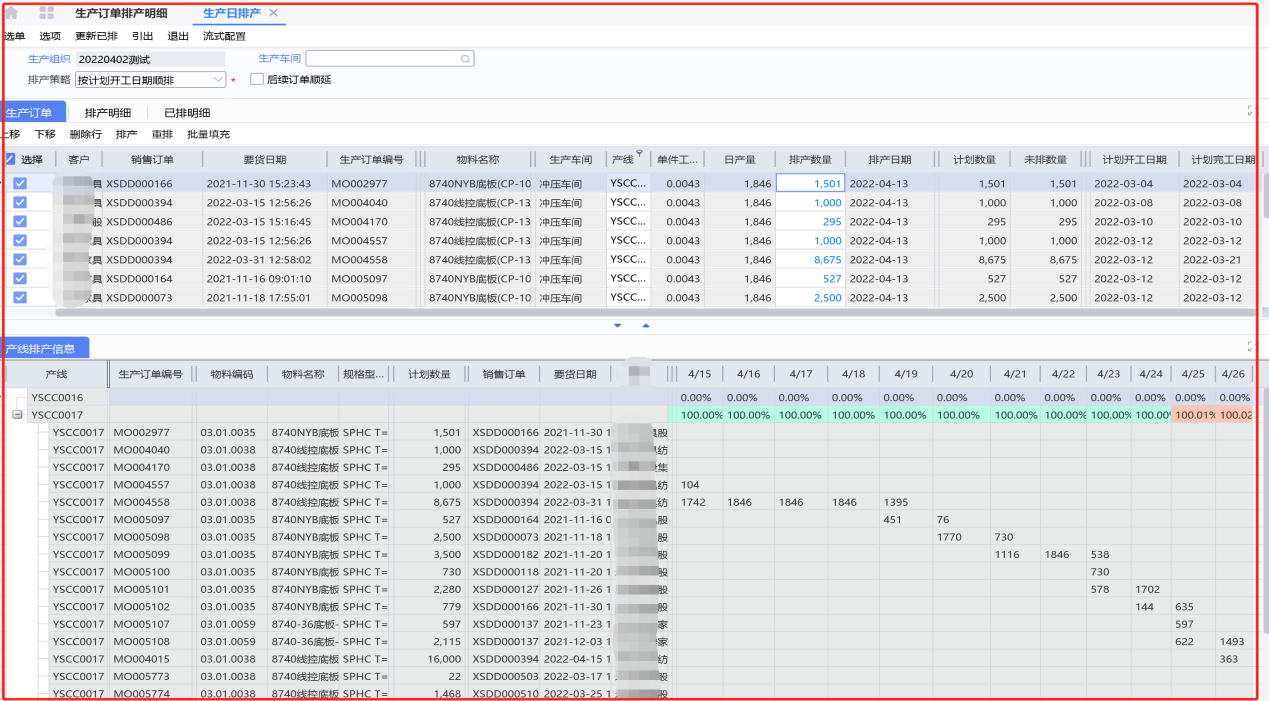The height and width of the screenshot is (701, 1269).
Task: Uncheck the row checkbox for MO004558
Action: pos(20,259)
